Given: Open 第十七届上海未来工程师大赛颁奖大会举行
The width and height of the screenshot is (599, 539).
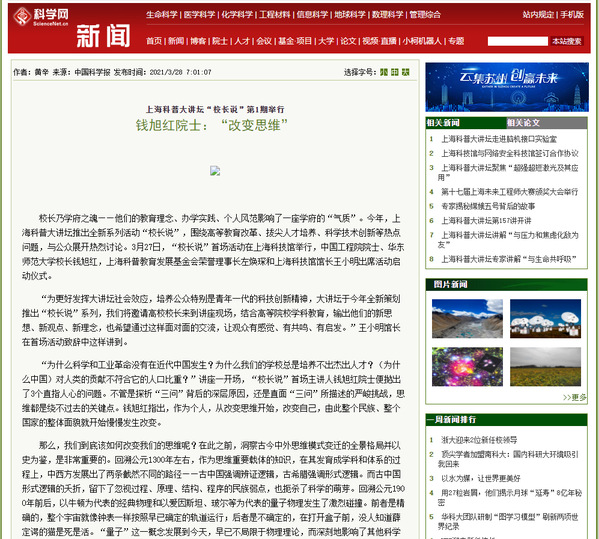Looking at the screenshot, I should tap(510, 192).
